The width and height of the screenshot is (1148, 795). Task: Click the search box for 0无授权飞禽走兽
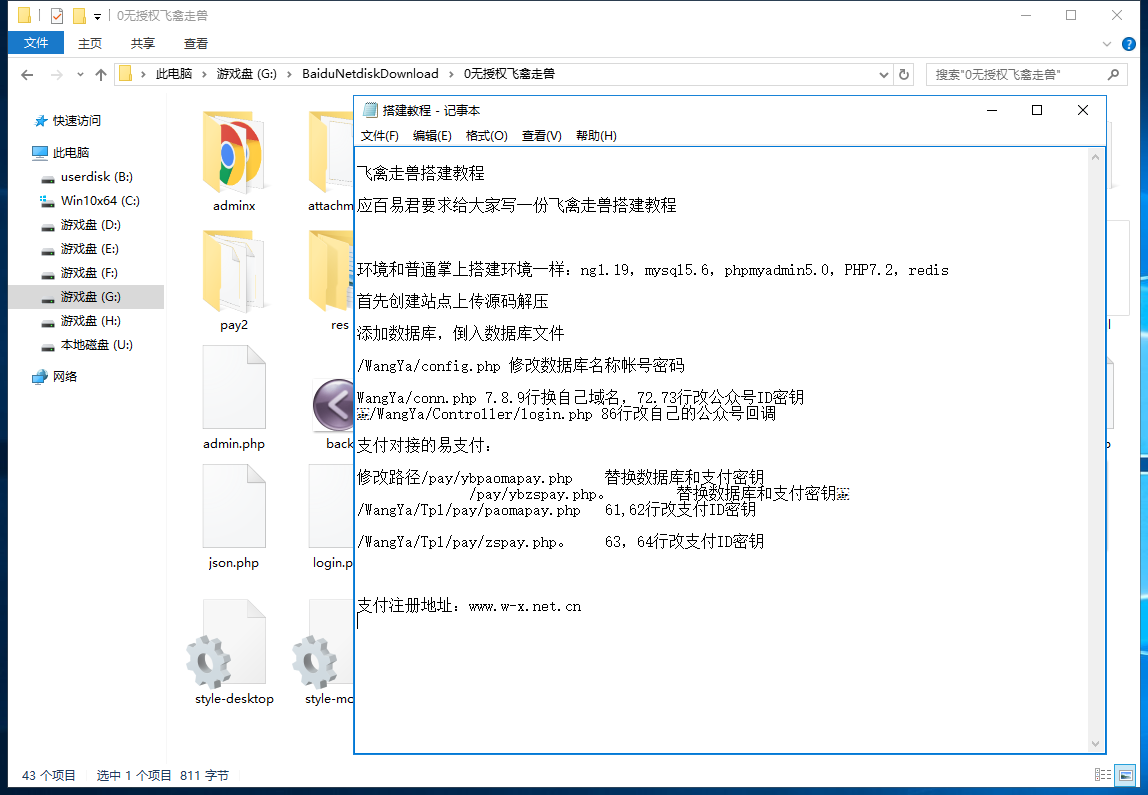1015,74
